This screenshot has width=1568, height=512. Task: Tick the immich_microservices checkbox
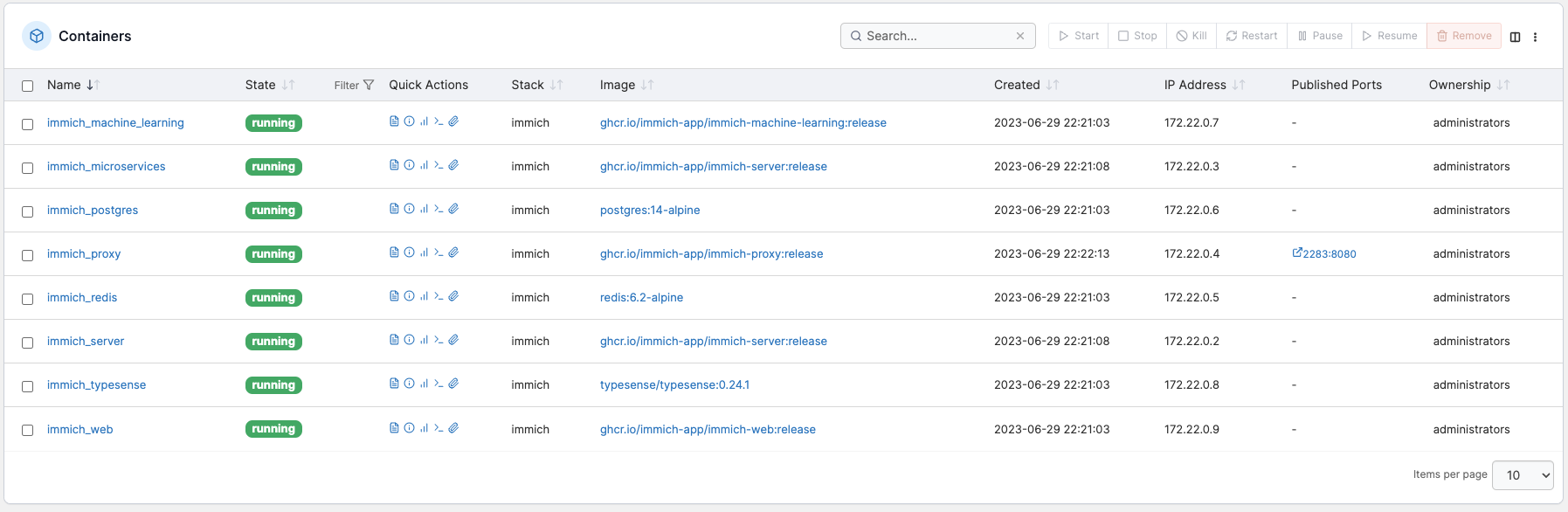(x=27, y=168)
